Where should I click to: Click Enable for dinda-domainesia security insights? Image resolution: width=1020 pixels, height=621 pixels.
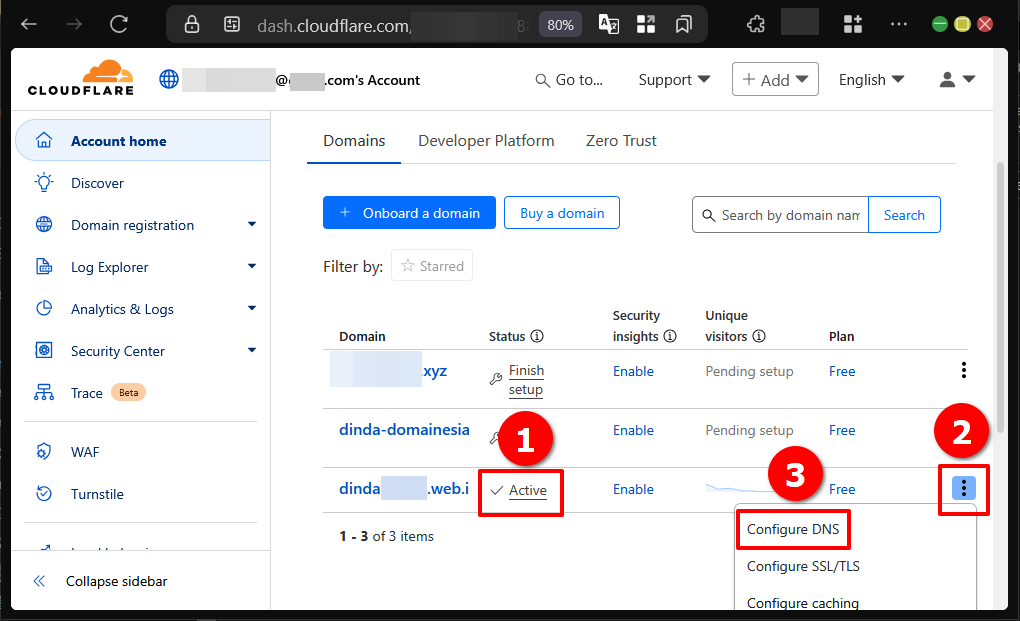633,430
